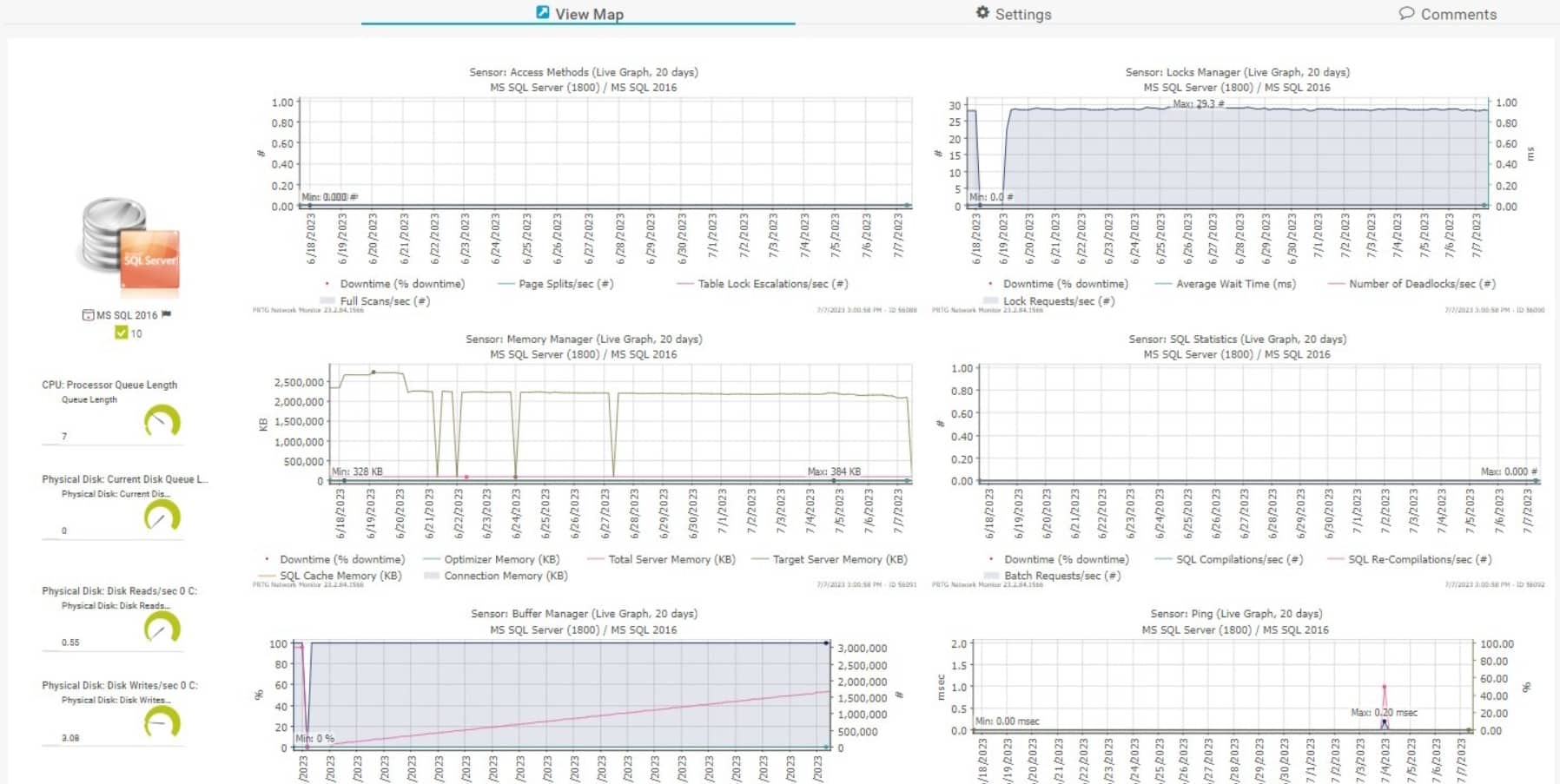The image size is (1560, 784).
Task: Open the MS SQL 2016 device link
Action: 127,315
